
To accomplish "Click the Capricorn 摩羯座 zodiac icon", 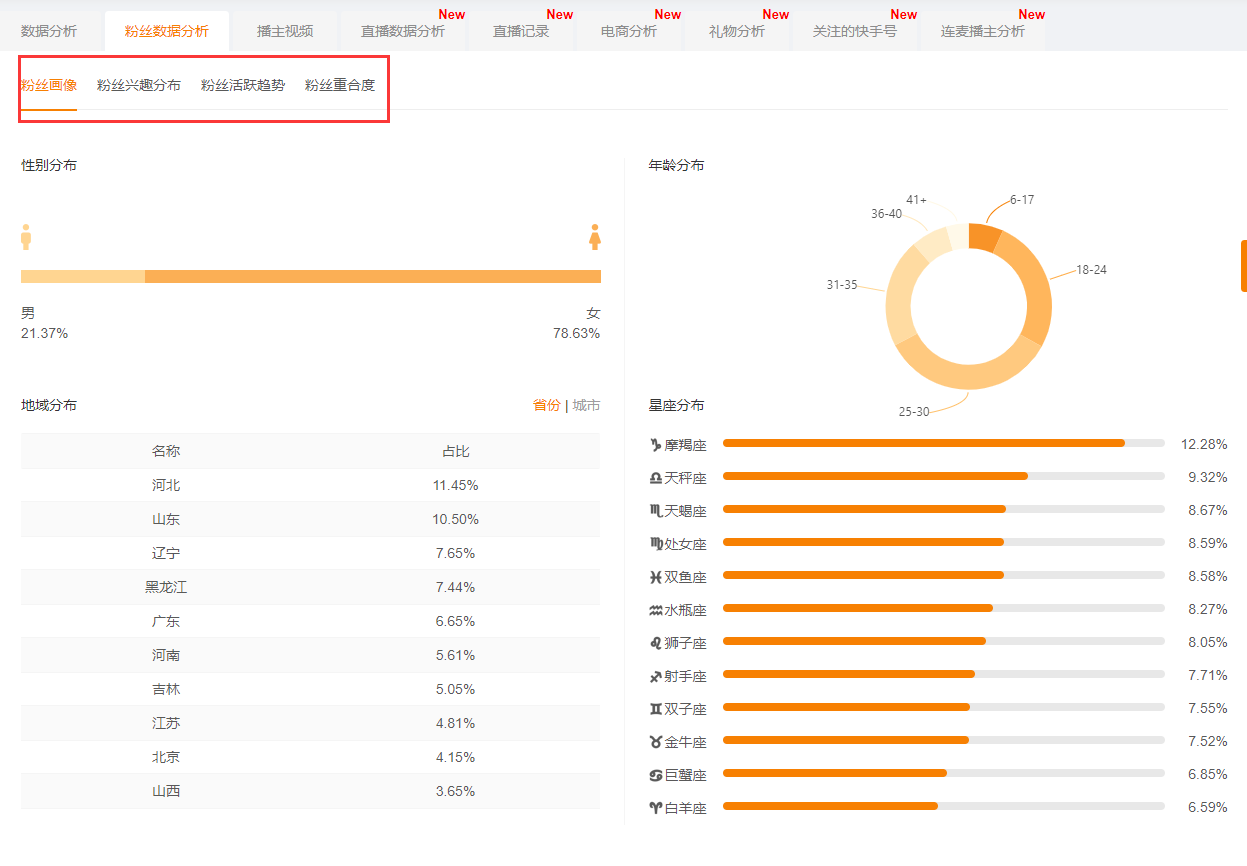I will 656,444.
